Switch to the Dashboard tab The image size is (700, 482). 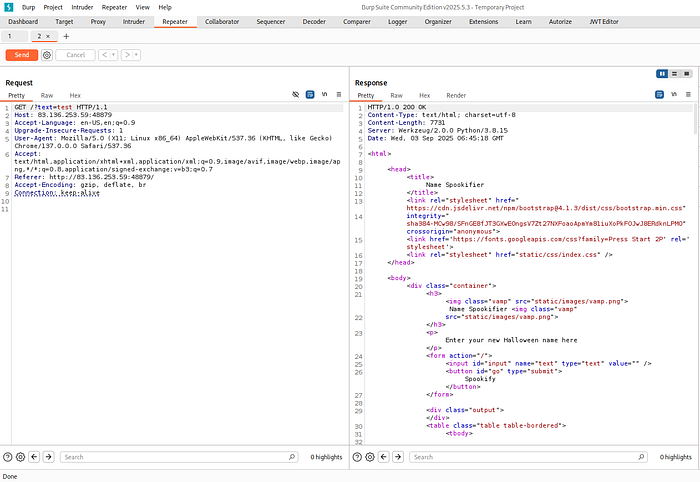coord(23,21)
